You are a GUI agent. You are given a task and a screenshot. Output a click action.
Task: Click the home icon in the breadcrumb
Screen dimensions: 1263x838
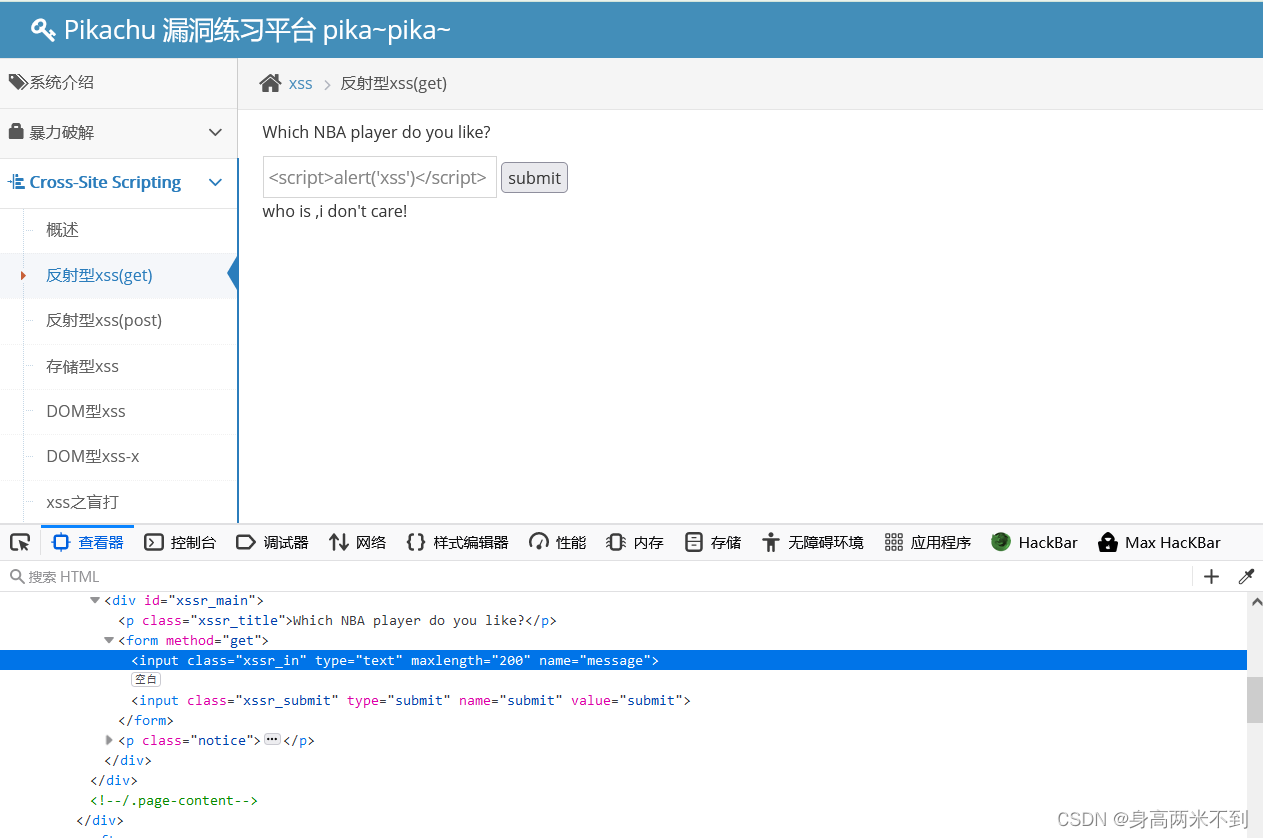pos(270,83)
